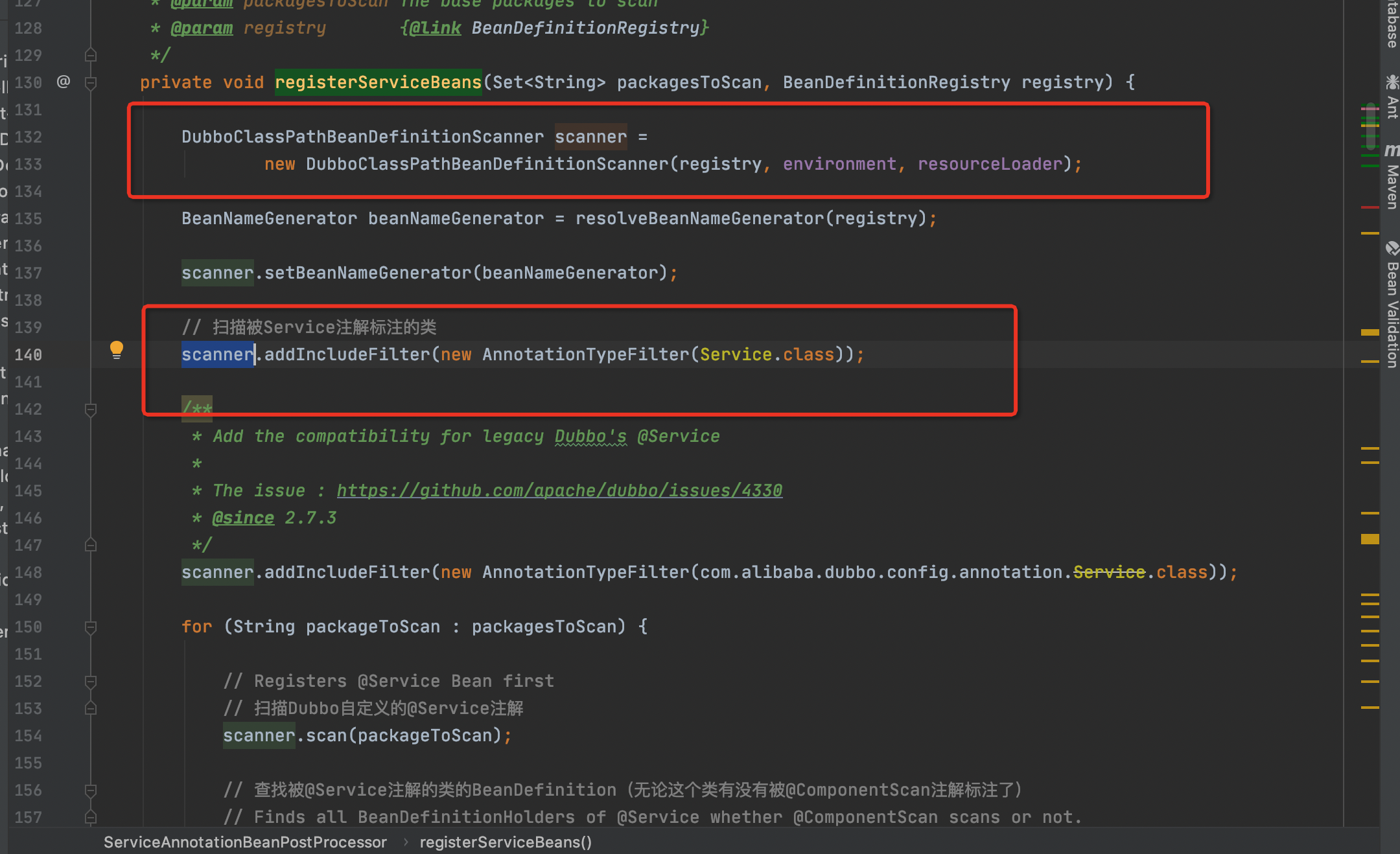
Task: Click the red error marker in the error stripe
Action: [1370, 207]
